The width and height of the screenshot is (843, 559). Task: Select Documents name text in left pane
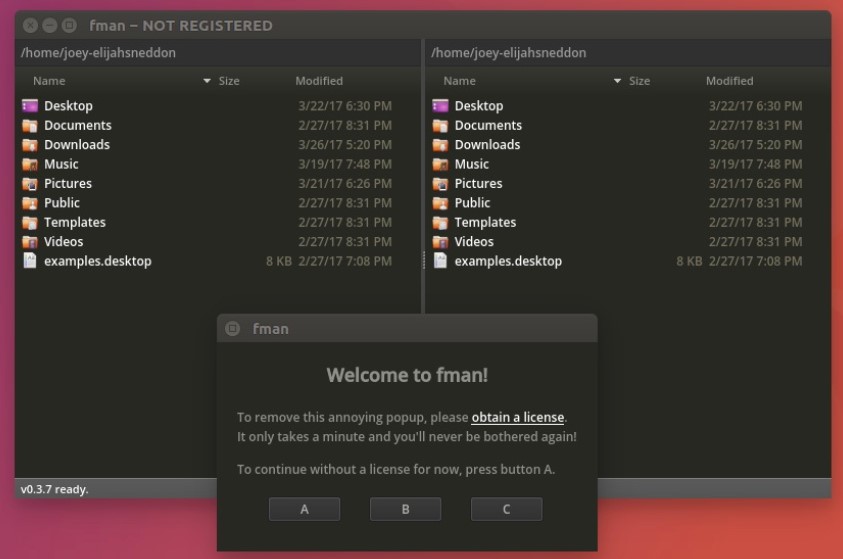click(x=78, y=125)
